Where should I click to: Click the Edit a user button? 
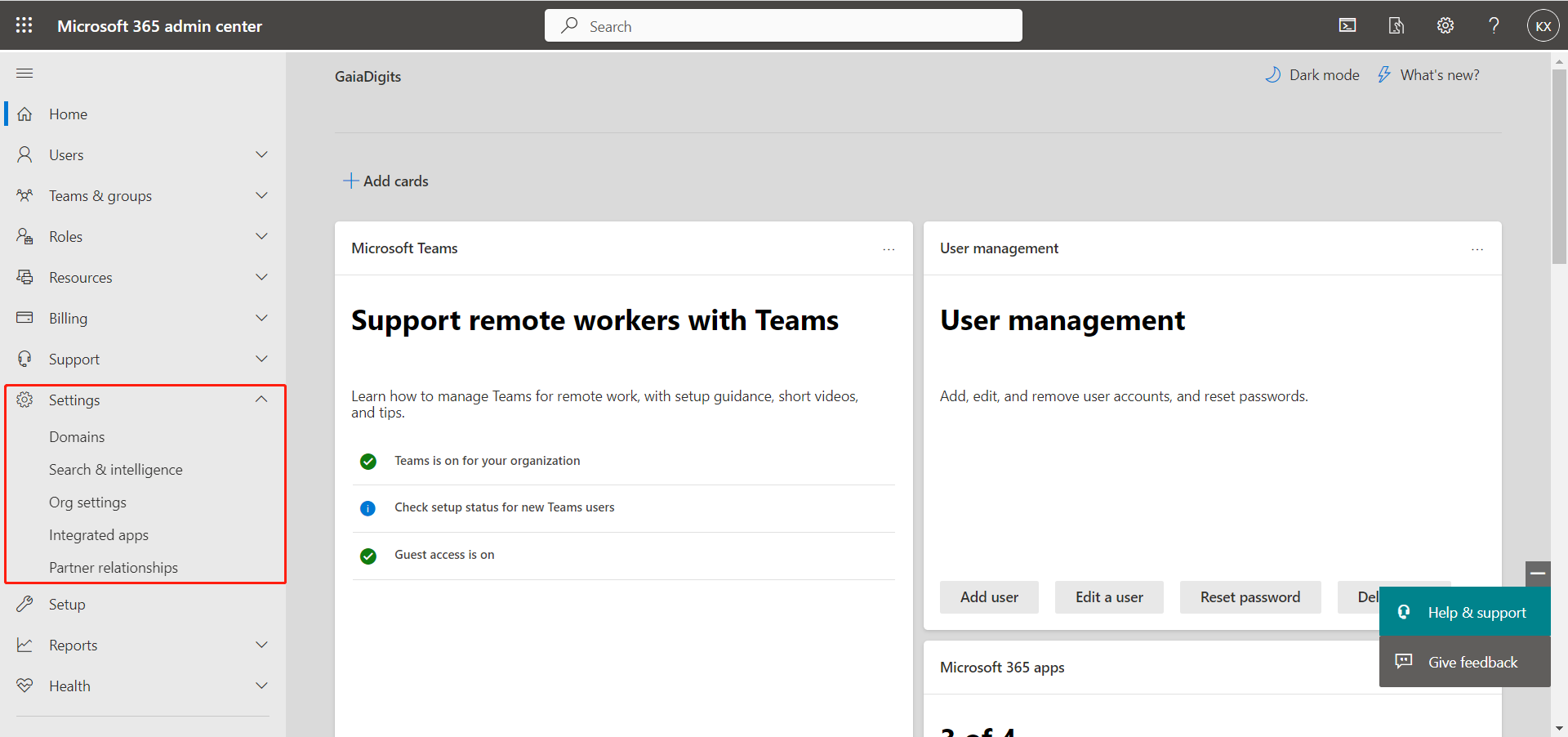click(1109, 597)
